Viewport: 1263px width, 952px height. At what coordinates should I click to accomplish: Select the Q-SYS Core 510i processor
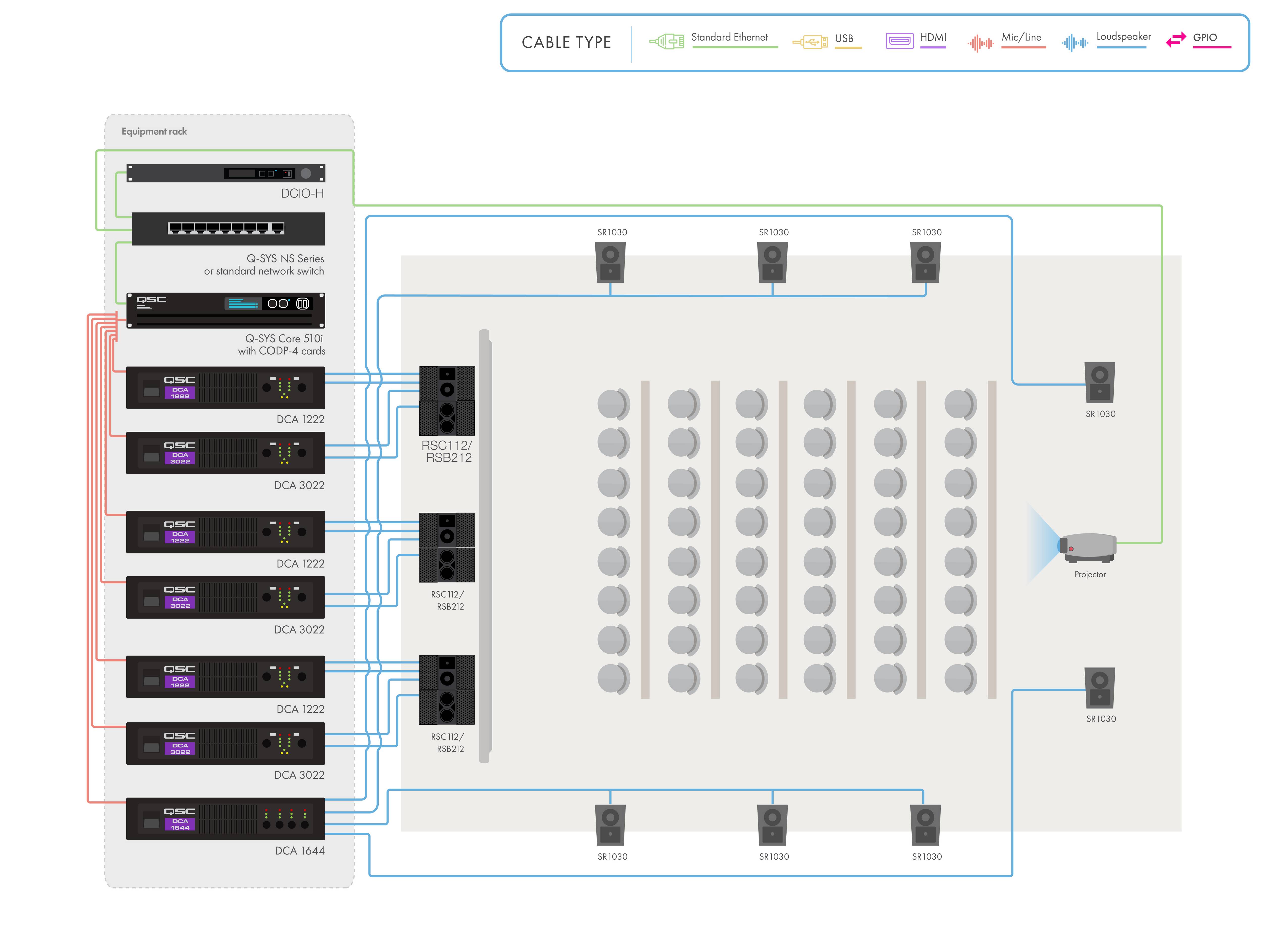(226, 310)
